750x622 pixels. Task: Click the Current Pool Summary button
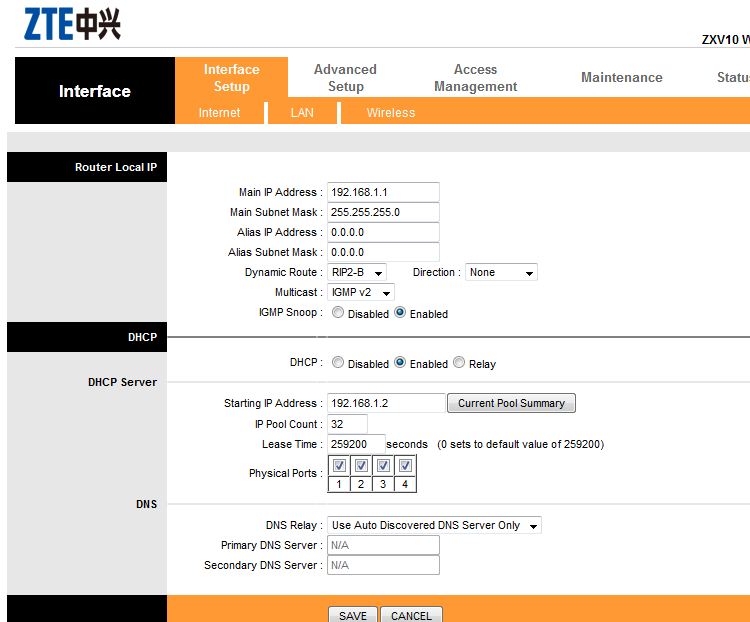pyautogui.click(x=511, y=403)
